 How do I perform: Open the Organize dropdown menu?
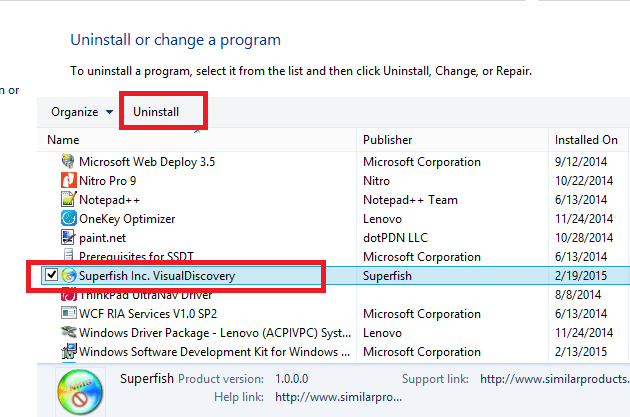pos(82,112)
